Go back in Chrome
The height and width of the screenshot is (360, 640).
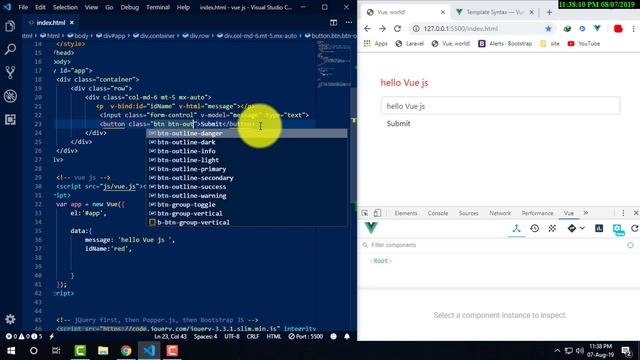(x=367, y=29)
